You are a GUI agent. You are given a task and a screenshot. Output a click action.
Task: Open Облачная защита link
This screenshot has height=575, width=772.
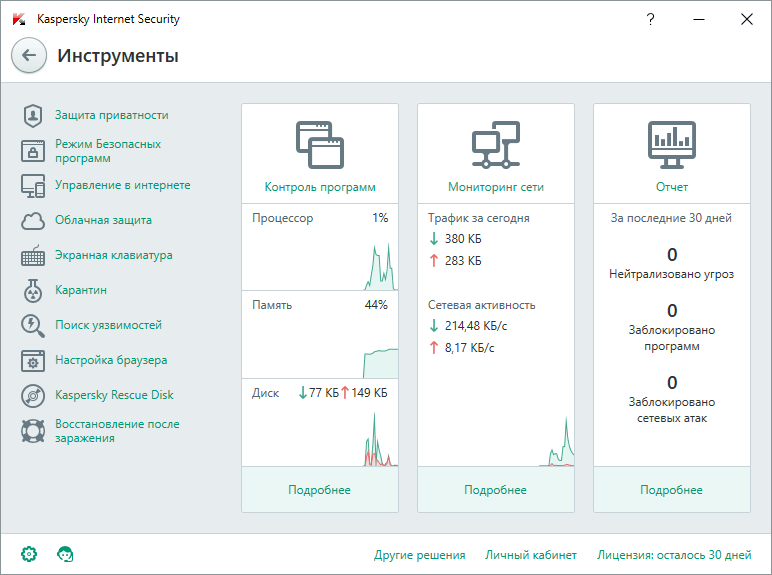click(103, 220)
